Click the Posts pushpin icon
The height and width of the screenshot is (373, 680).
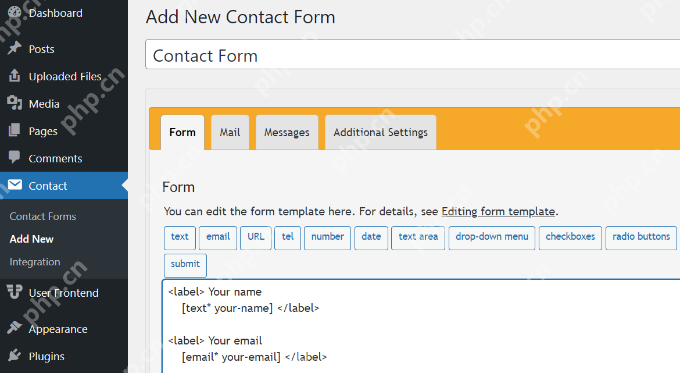tap(14, 48)
